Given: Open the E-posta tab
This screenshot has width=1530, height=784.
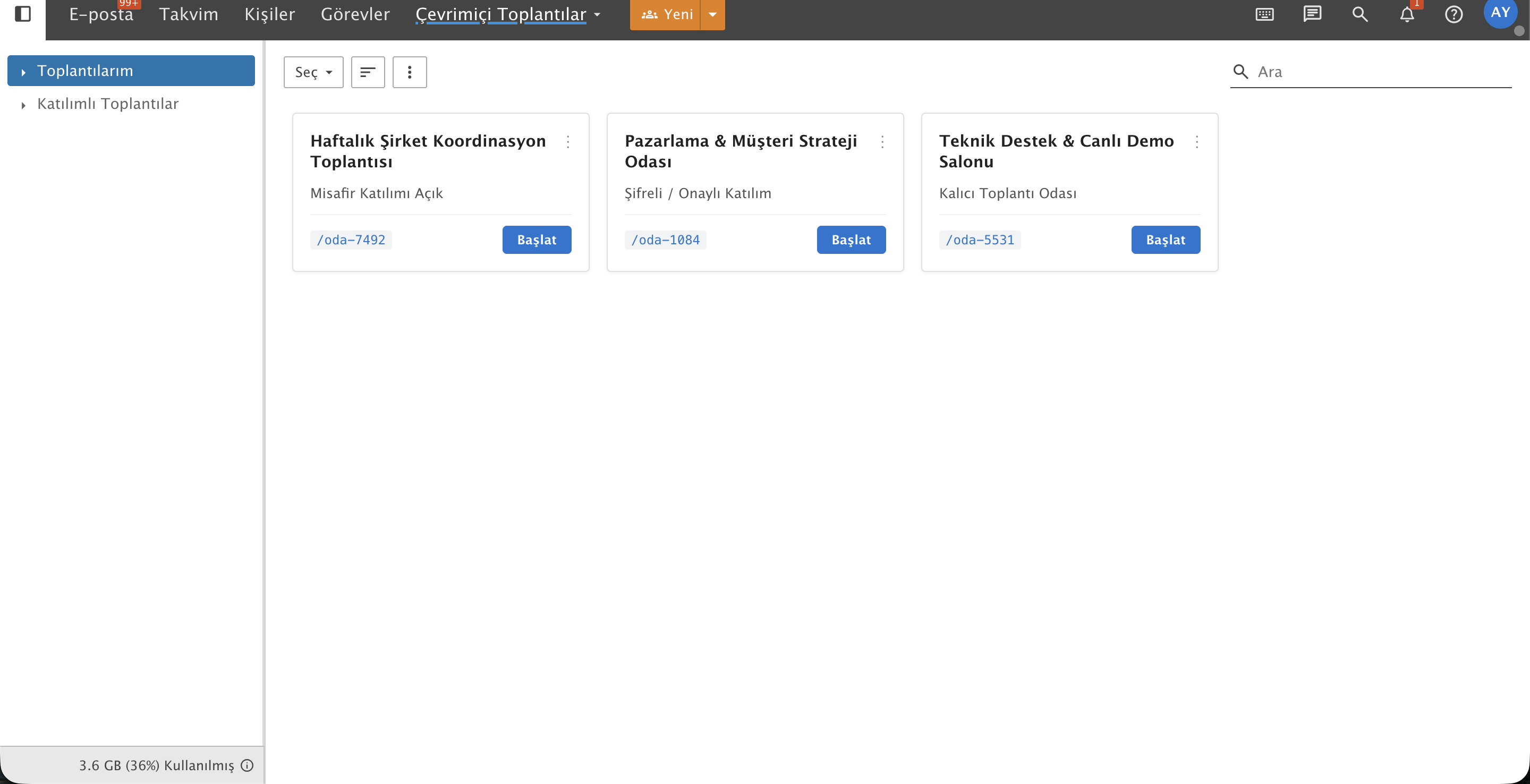Looking at the screenshot, I should (101, 14).
